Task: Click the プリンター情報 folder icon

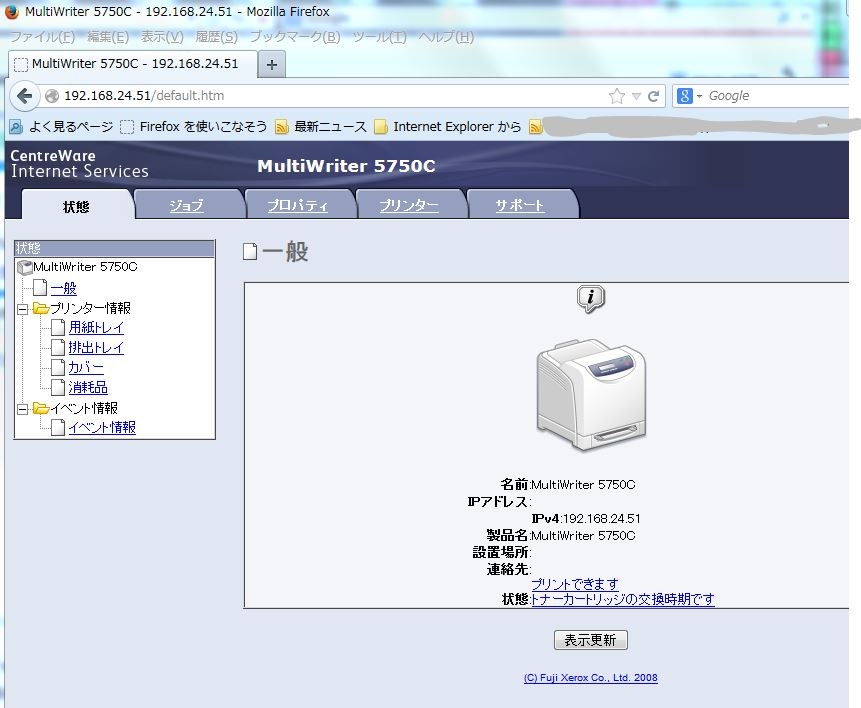Action: click(x=41, y=308)
